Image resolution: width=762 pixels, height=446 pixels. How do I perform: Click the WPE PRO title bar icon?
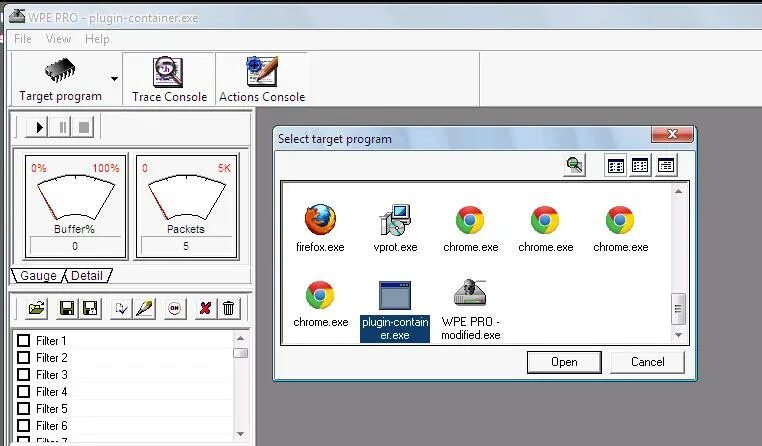click(17, 17)
